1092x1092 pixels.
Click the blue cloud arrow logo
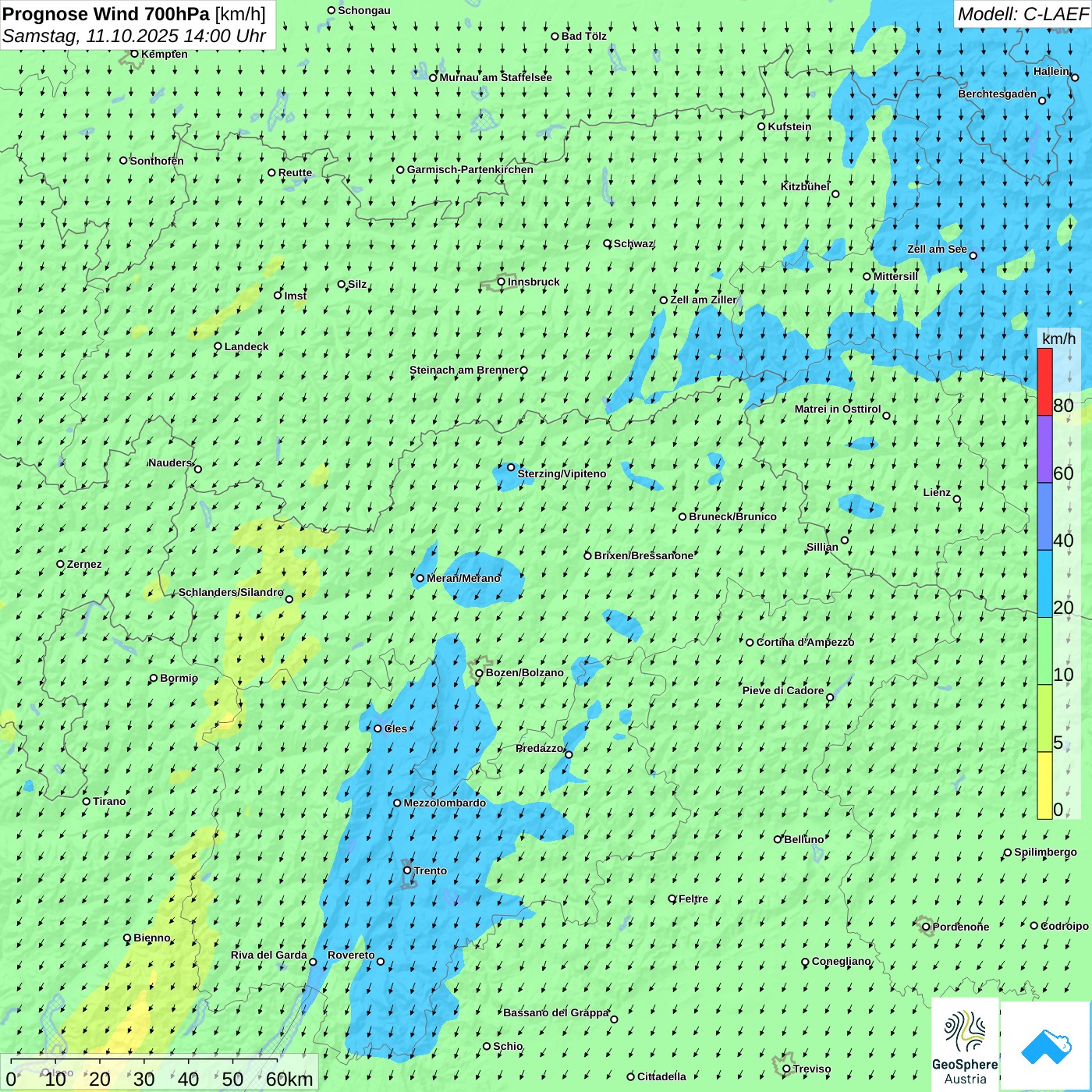[1046, 1046]
